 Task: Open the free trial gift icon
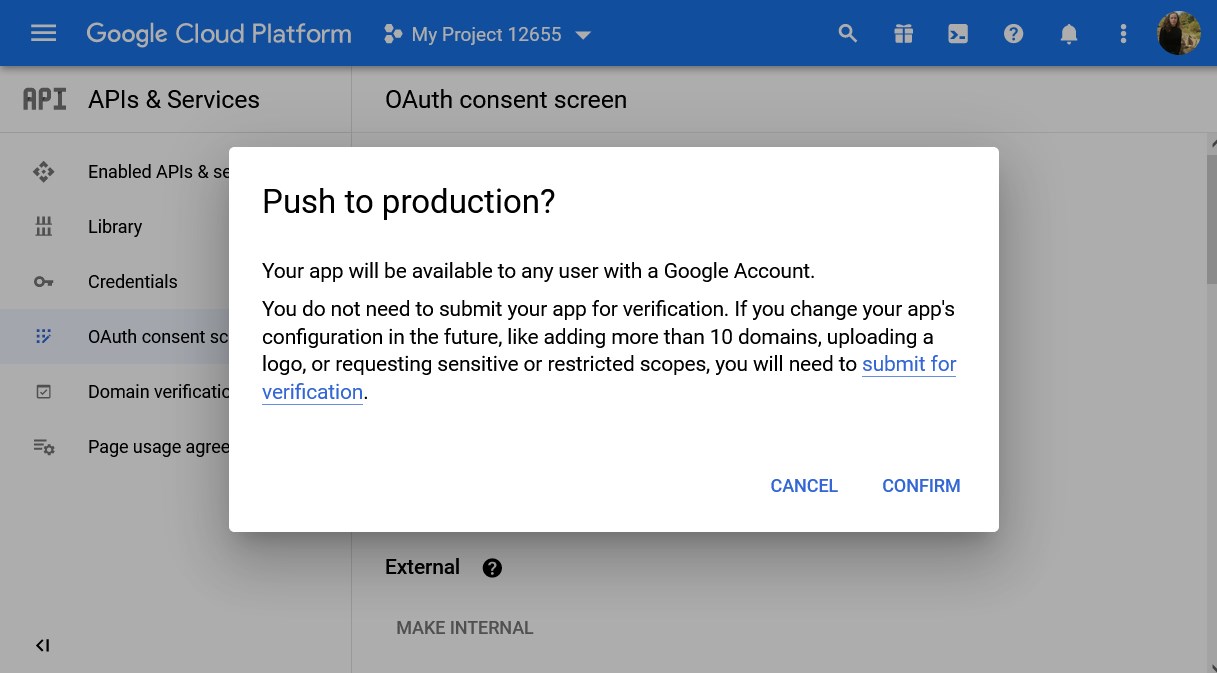904,34
